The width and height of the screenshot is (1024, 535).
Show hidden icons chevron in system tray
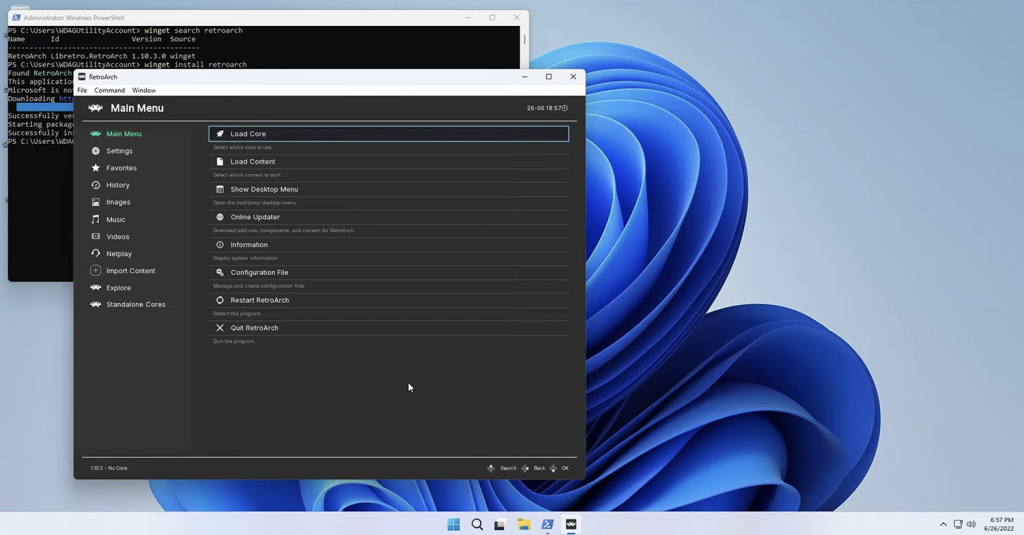[x=942, y=524]
